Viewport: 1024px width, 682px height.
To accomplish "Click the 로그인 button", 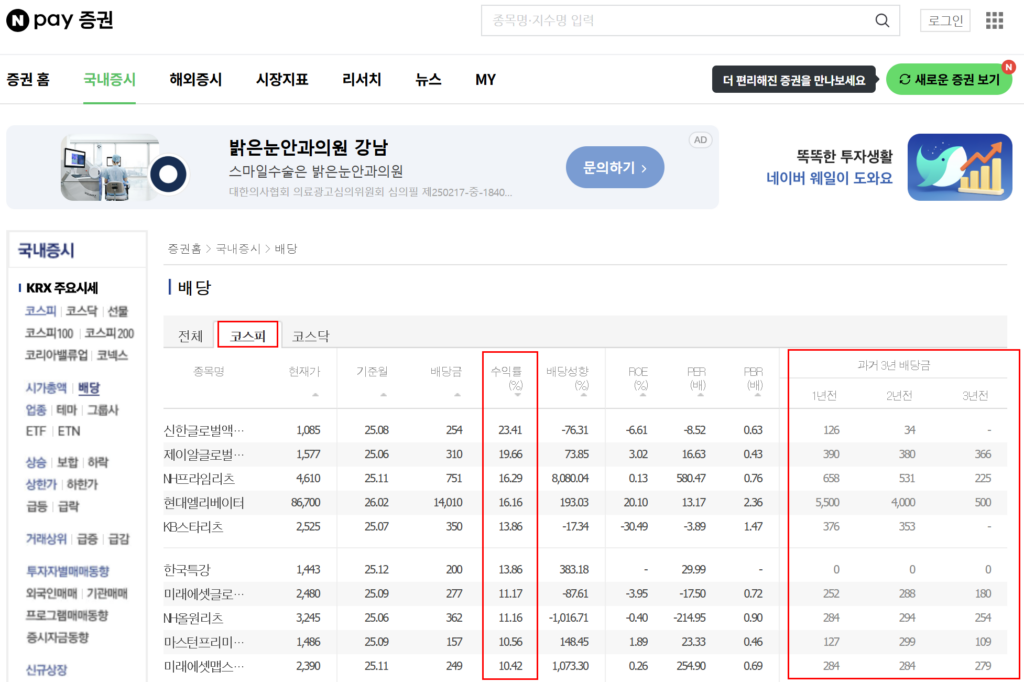I will (944, 20).
